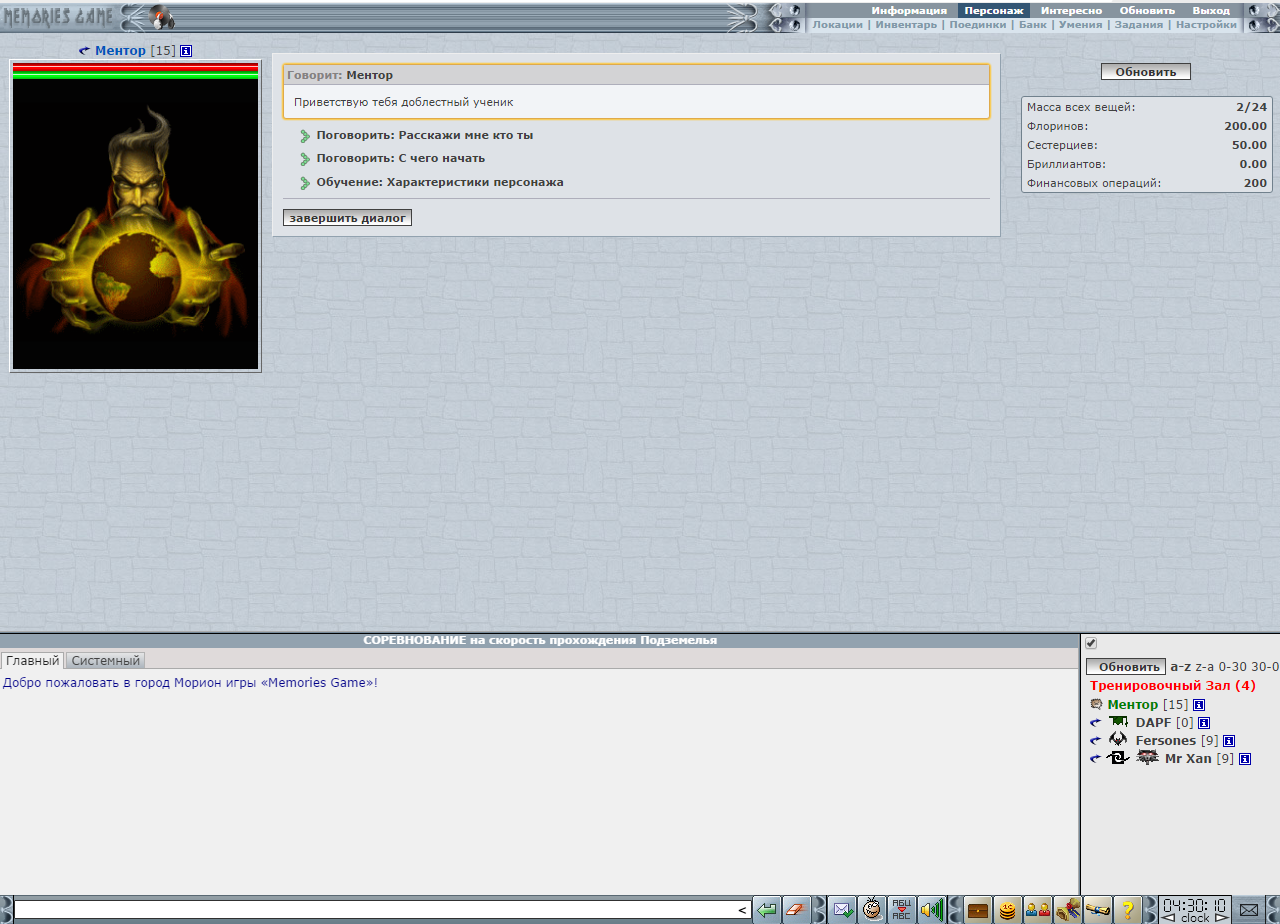Click the private-message arrow beside Fersones

1096,741
